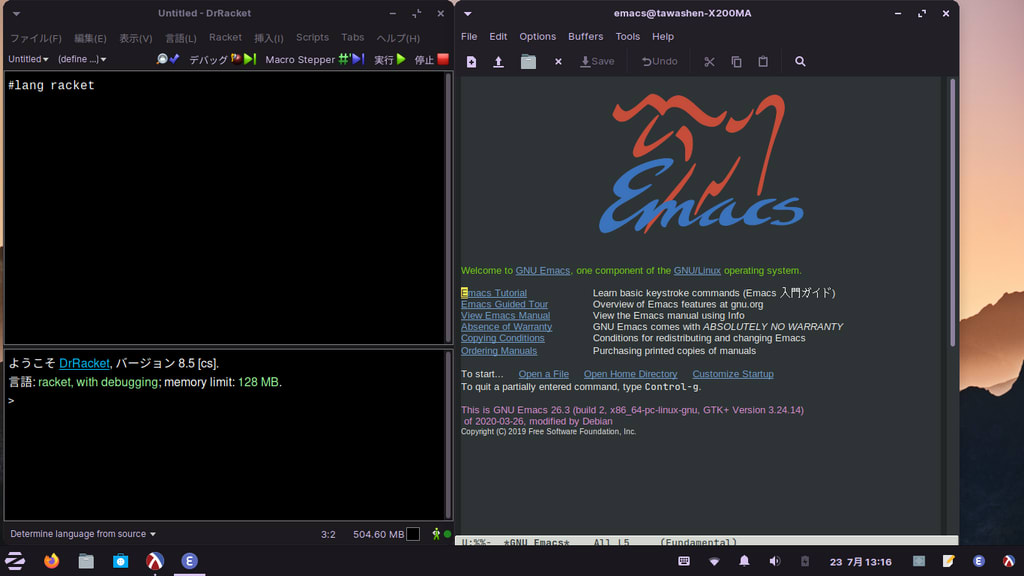Create a new file from the Emacs toolbar

click(x=471, y=61)
